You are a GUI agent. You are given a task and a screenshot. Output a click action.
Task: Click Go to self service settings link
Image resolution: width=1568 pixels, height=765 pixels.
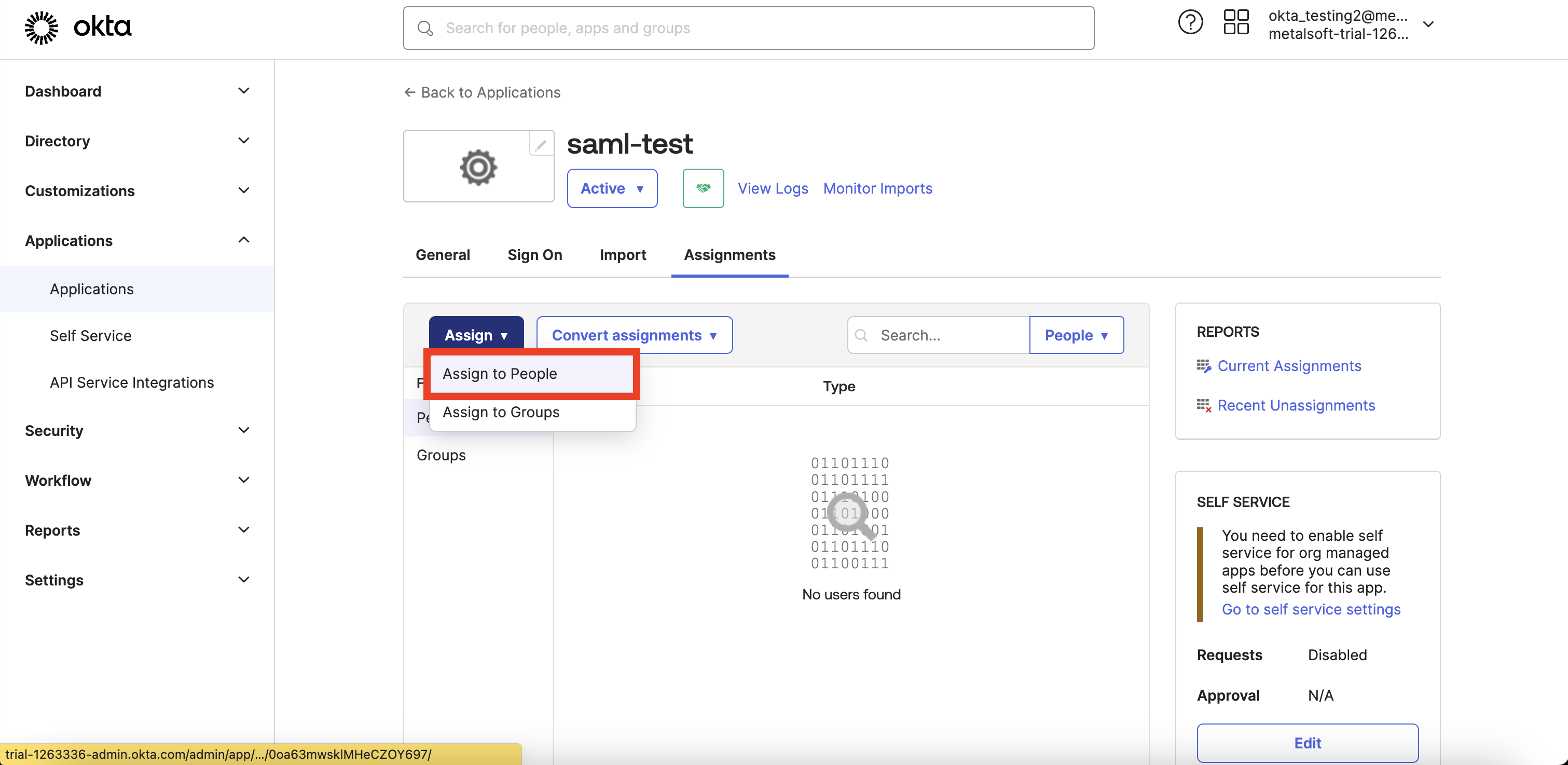pos(1311,610)
